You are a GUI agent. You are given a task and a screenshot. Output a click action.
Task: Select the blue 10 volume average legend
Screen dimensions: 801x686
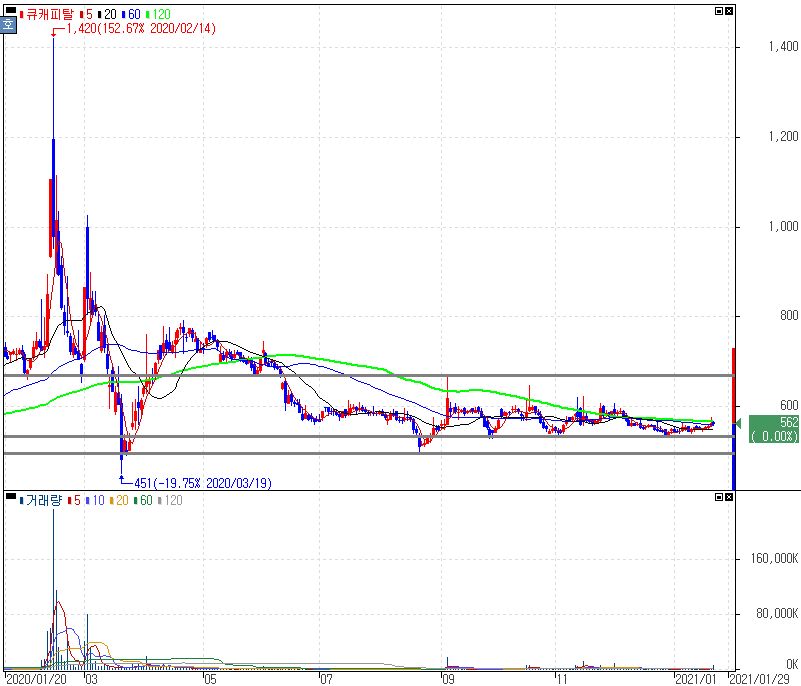tap(96, 500)
